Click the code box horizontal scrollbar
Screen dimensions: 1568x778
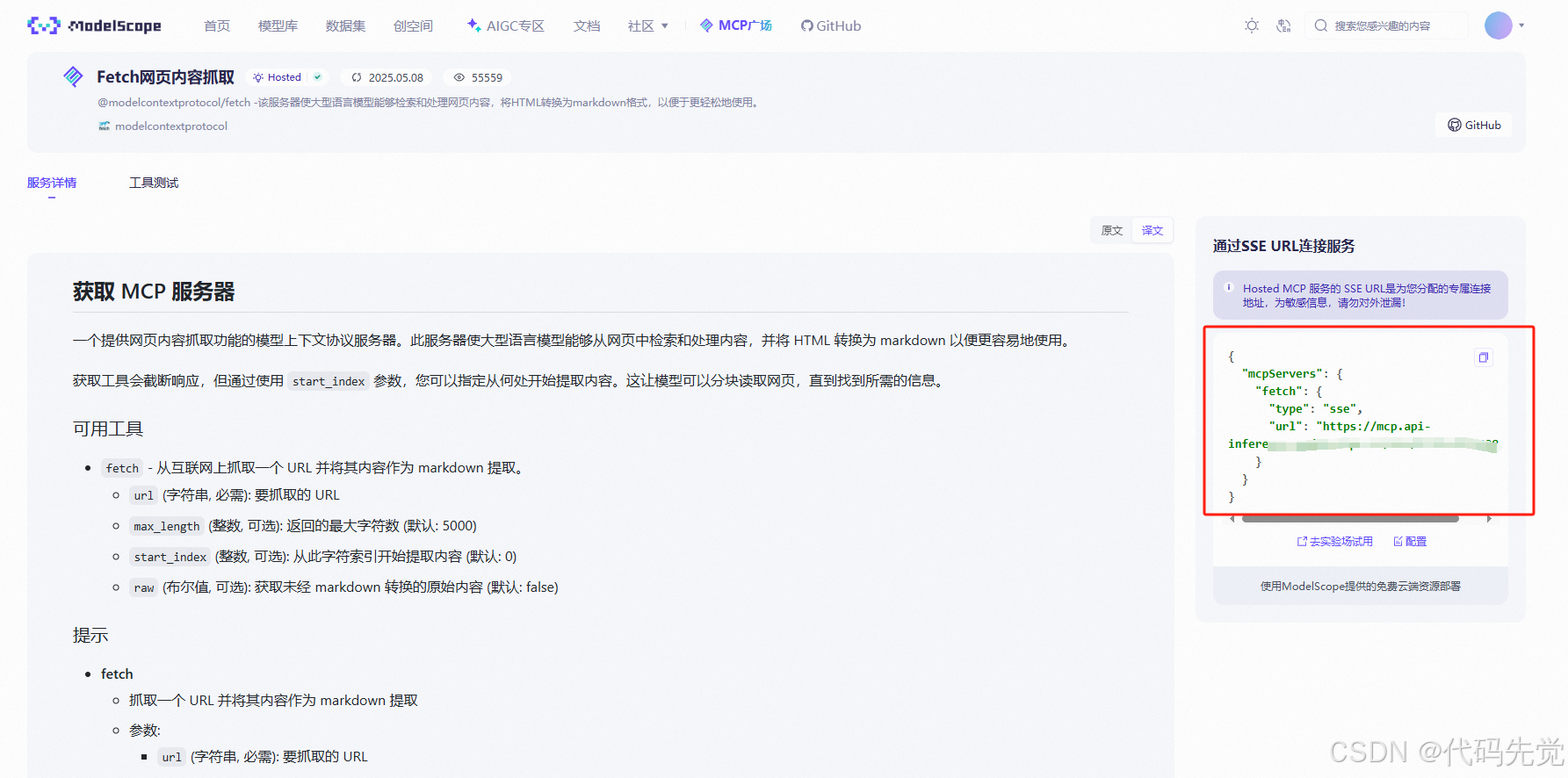coord(1350,519)
